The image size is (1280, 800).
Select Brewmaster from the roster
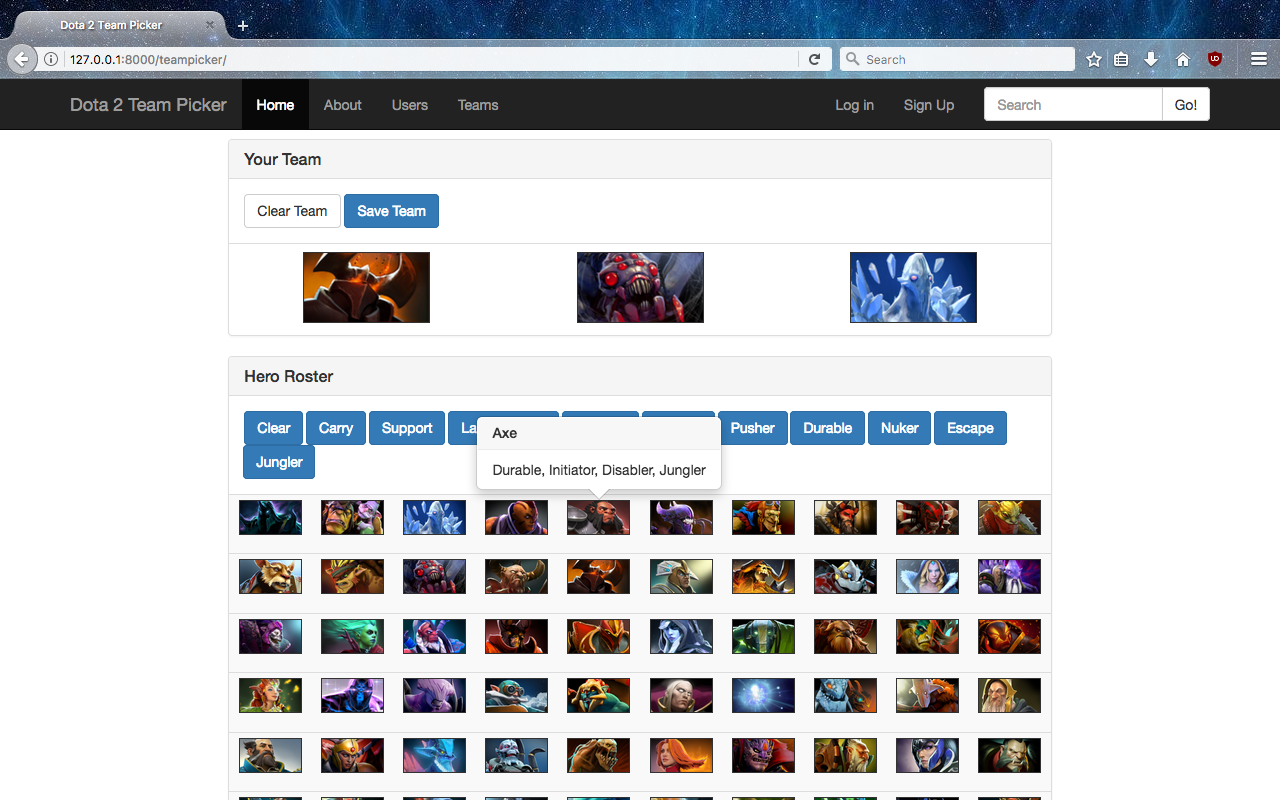coord(270,577)
